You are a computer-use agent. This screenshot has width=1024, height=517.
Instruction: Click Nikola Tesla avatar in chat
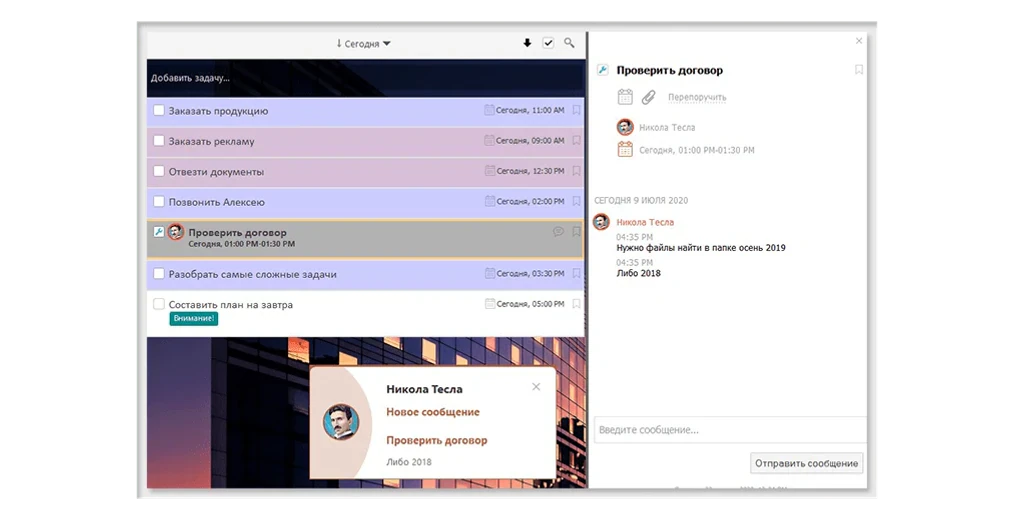[x=601, y=222]
